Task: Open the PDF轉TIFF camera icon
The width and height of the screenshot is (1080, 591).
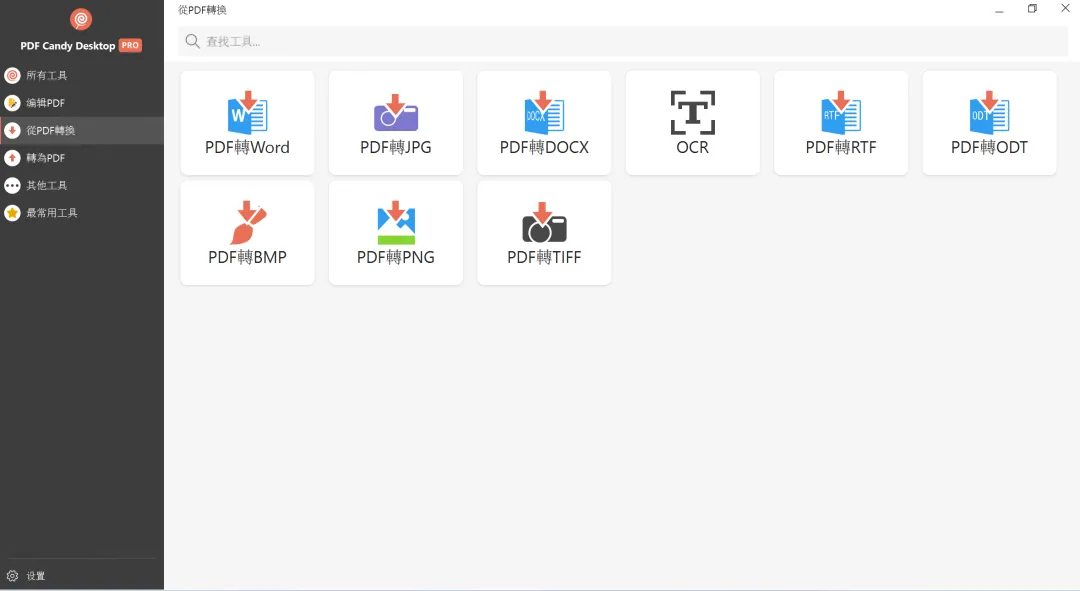Action: [544, 222]
